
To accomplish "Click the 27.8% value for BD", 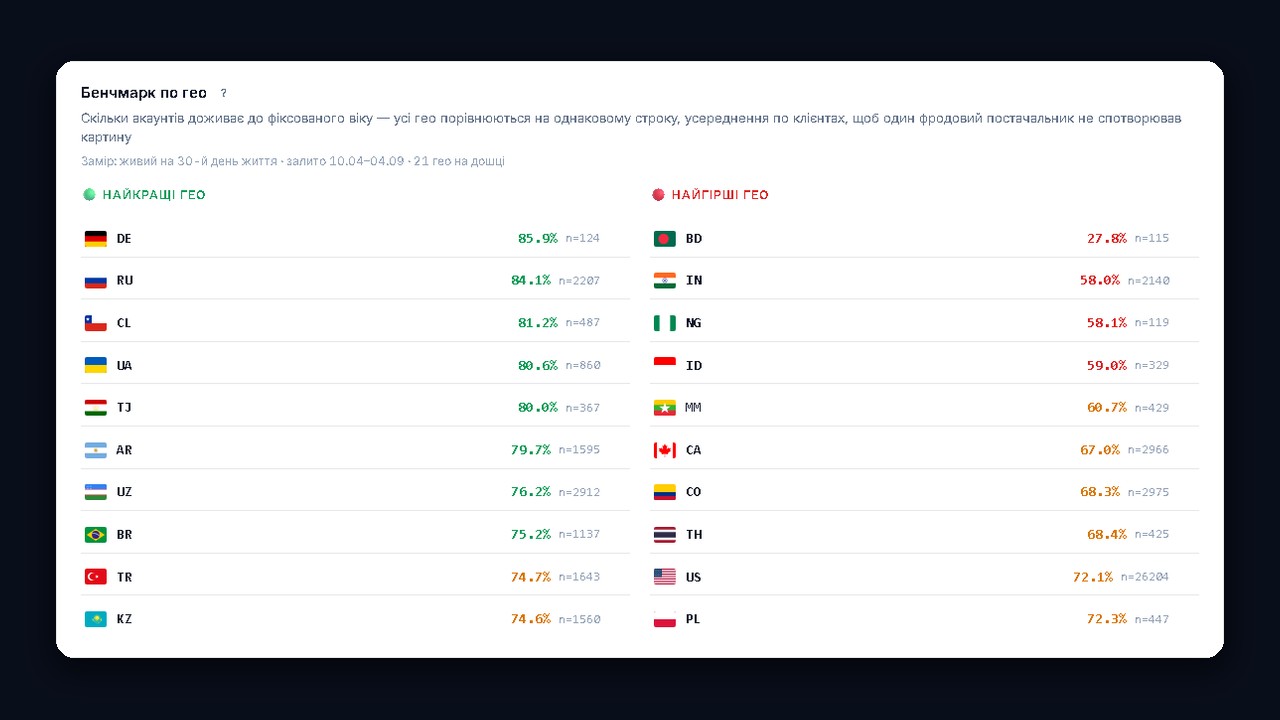I will (1107, 238).
